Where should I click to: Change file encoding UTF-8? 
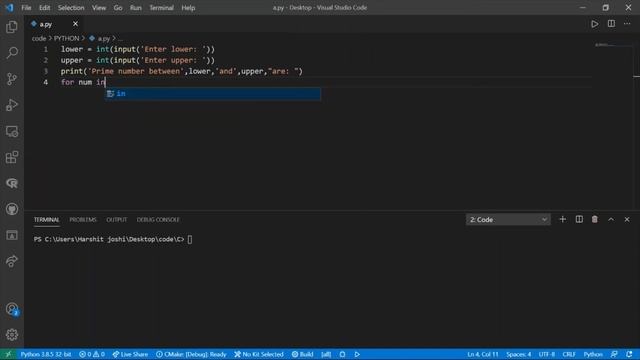point(547,354)
